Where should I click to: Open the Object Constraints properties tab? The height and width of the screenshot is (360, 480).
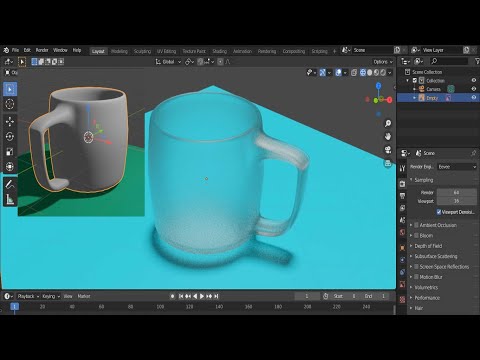click(x=402, y=272)
